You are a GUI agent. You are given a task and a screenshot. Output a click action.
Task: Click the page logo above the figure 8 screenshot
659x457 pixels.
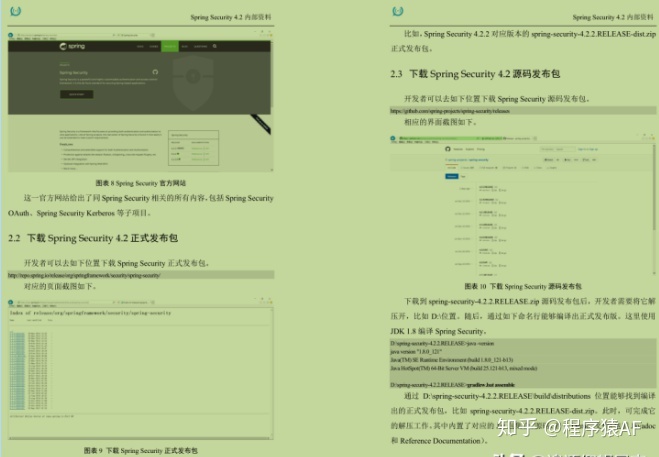16,11
